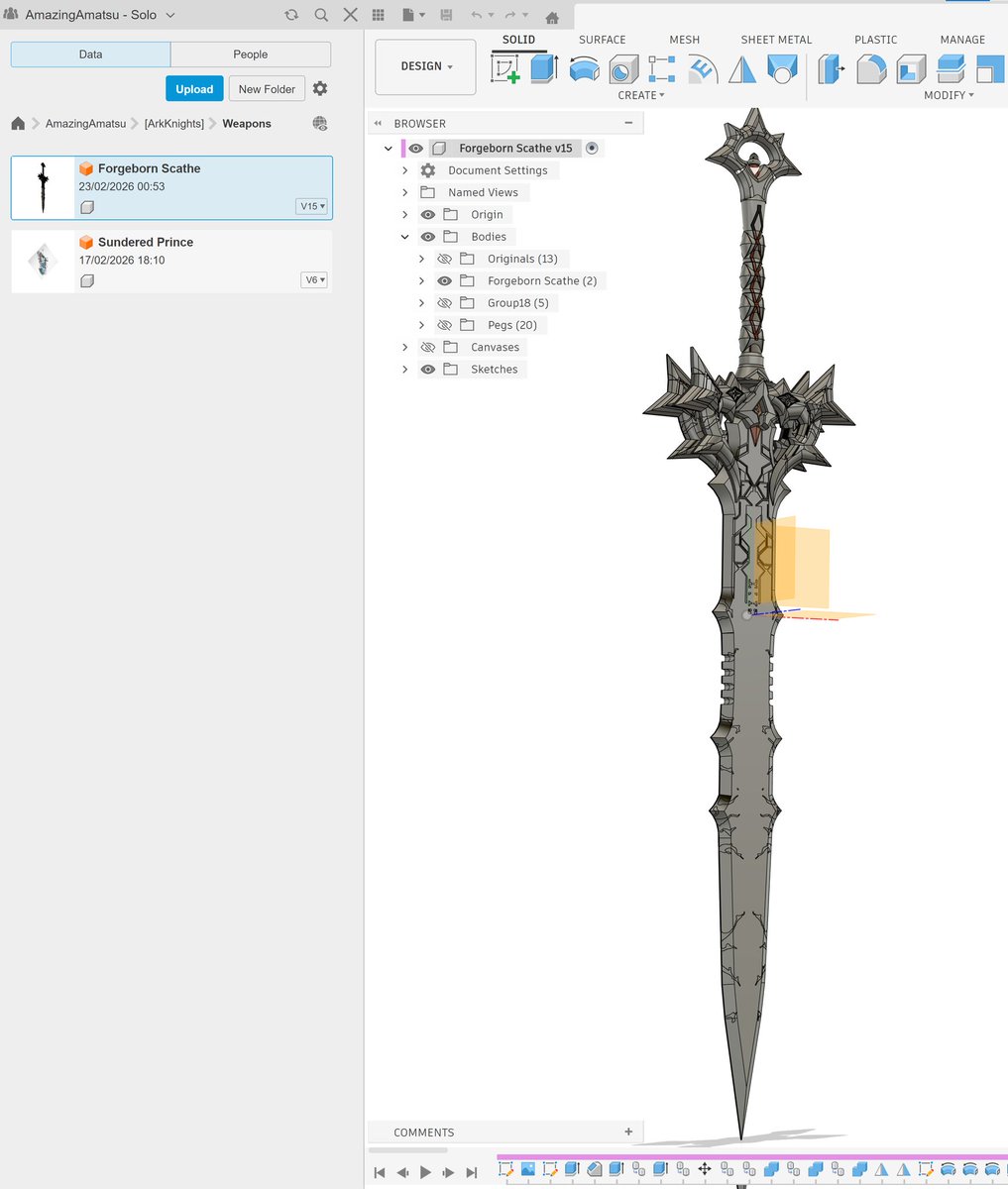Toggle visibility of Forgeborn Scathe v15 root
1008x1189 pixels.
(x=416, y=149)
